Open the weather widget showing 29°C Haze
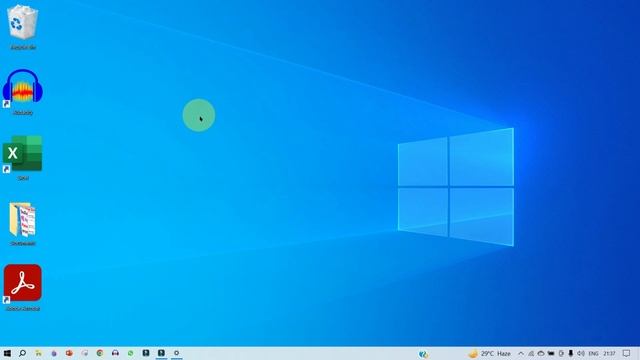 click(490, 353)
